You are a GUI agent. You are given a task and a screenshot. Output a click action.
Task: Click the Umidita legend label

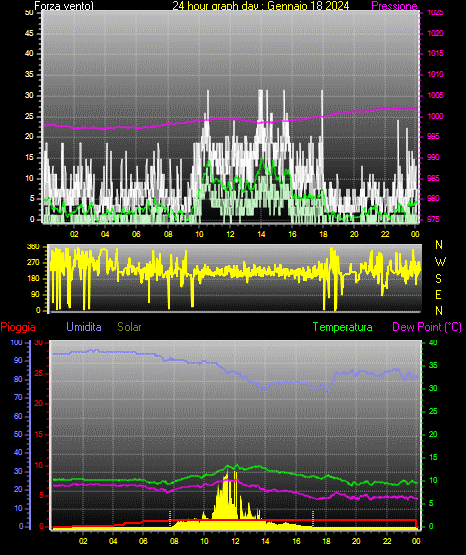84,327
